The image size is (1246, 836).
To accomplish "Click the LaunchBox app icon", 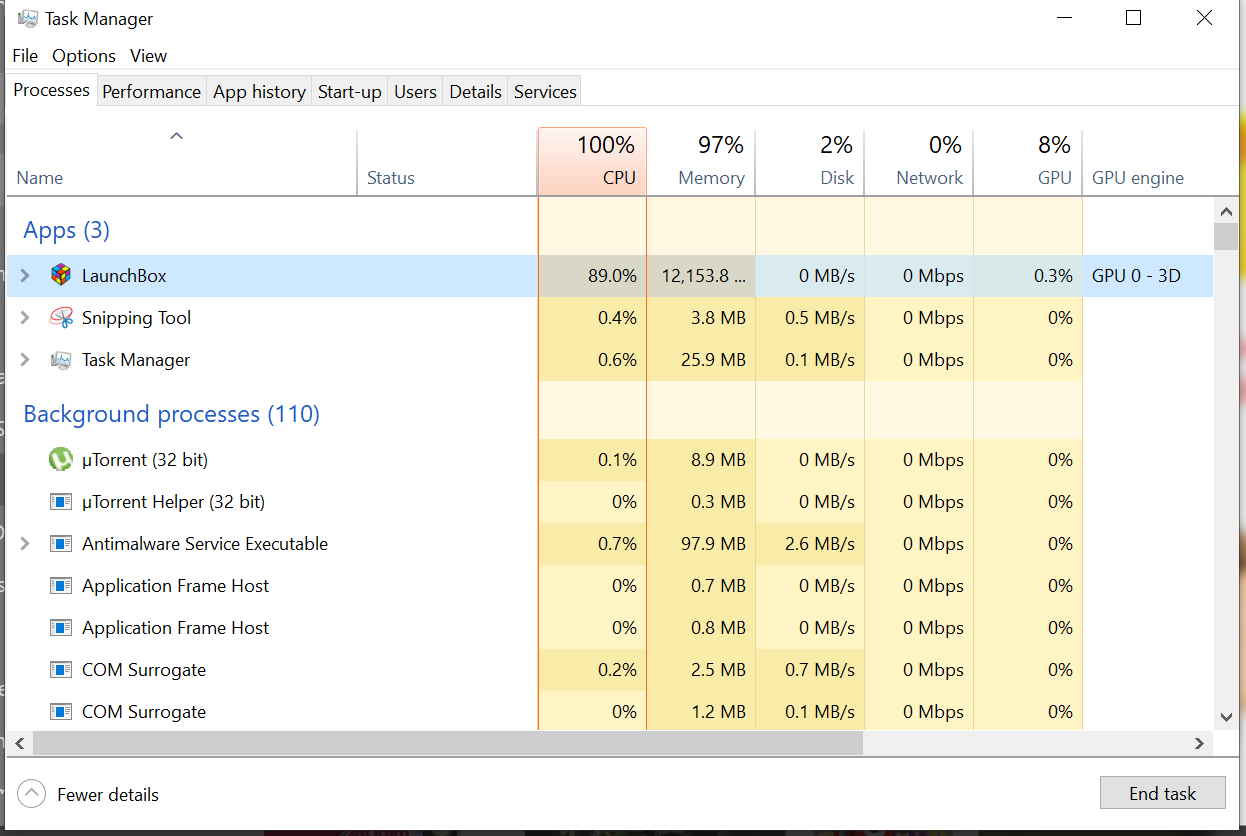I will [61, 275].
